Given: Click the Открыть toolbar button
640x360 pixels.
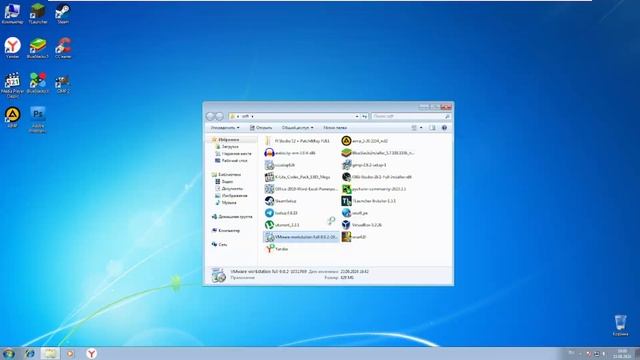Looking at the screenshot, I should pos(261,128).
